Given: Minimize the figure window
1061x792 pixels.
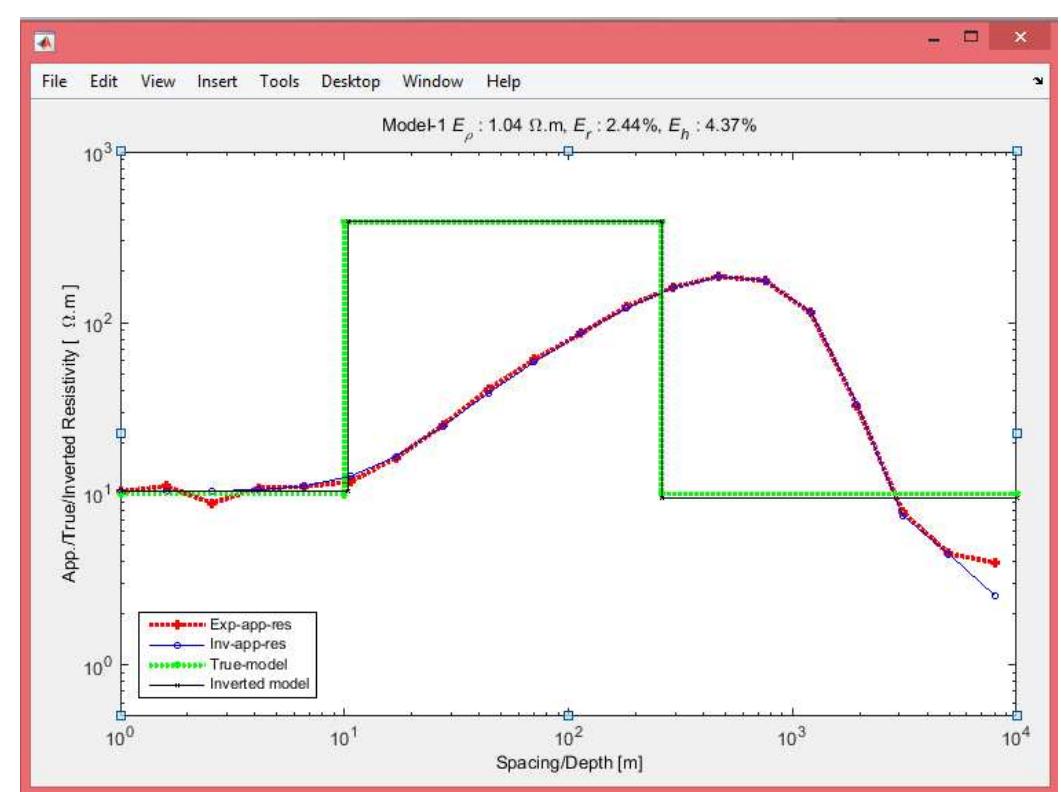Looking at the screenshot, I should tap(934, 40).
